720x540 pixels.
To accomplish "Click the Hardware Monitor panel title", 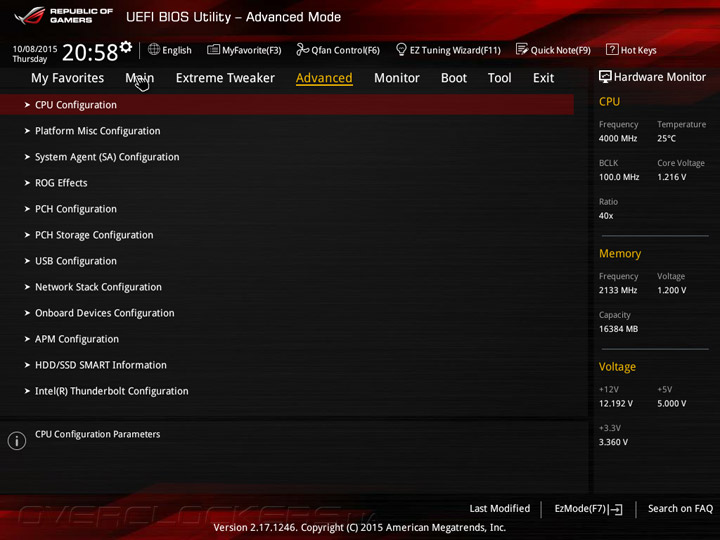I will coord(659,77).
